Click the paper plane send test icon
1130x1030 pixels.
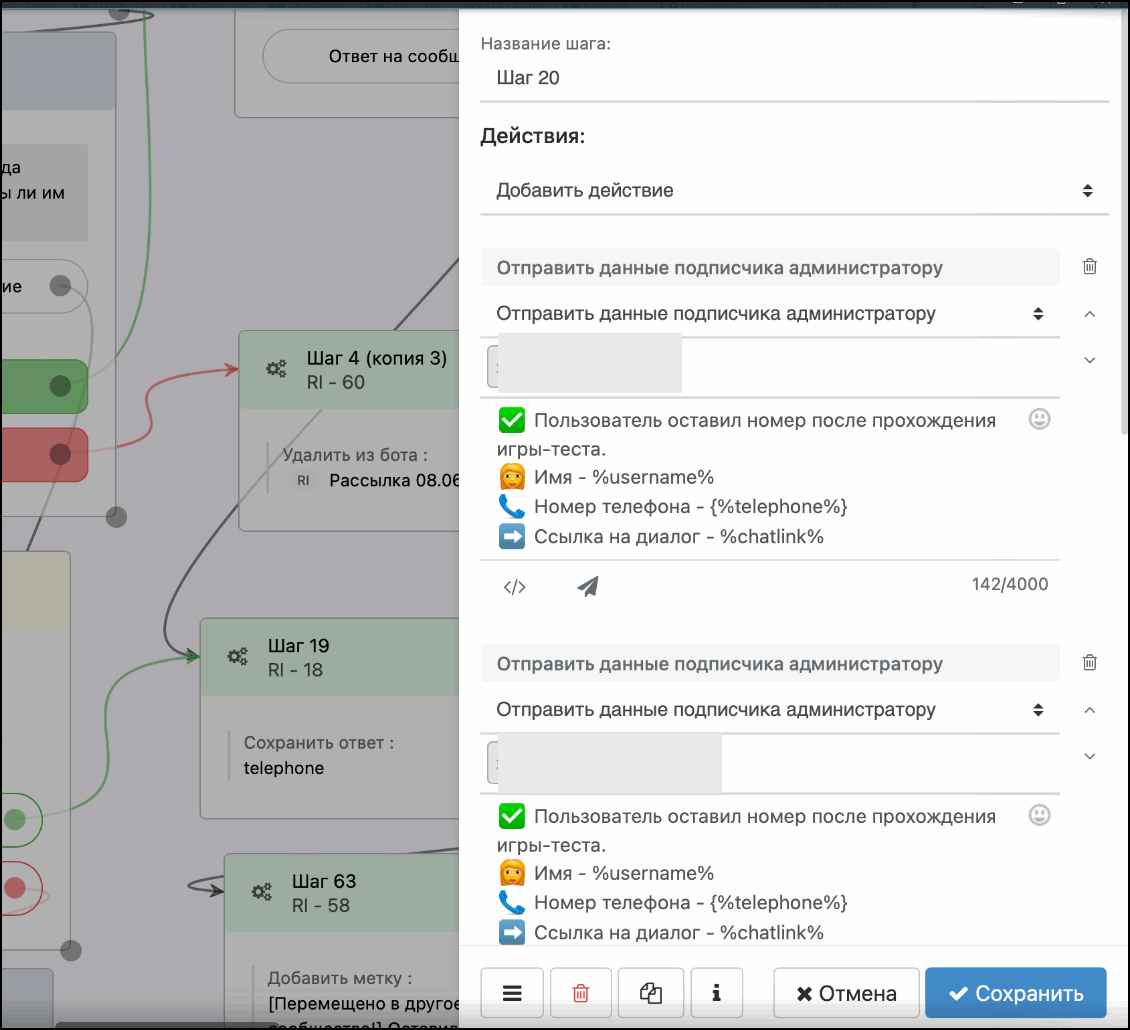pos(588,587)
